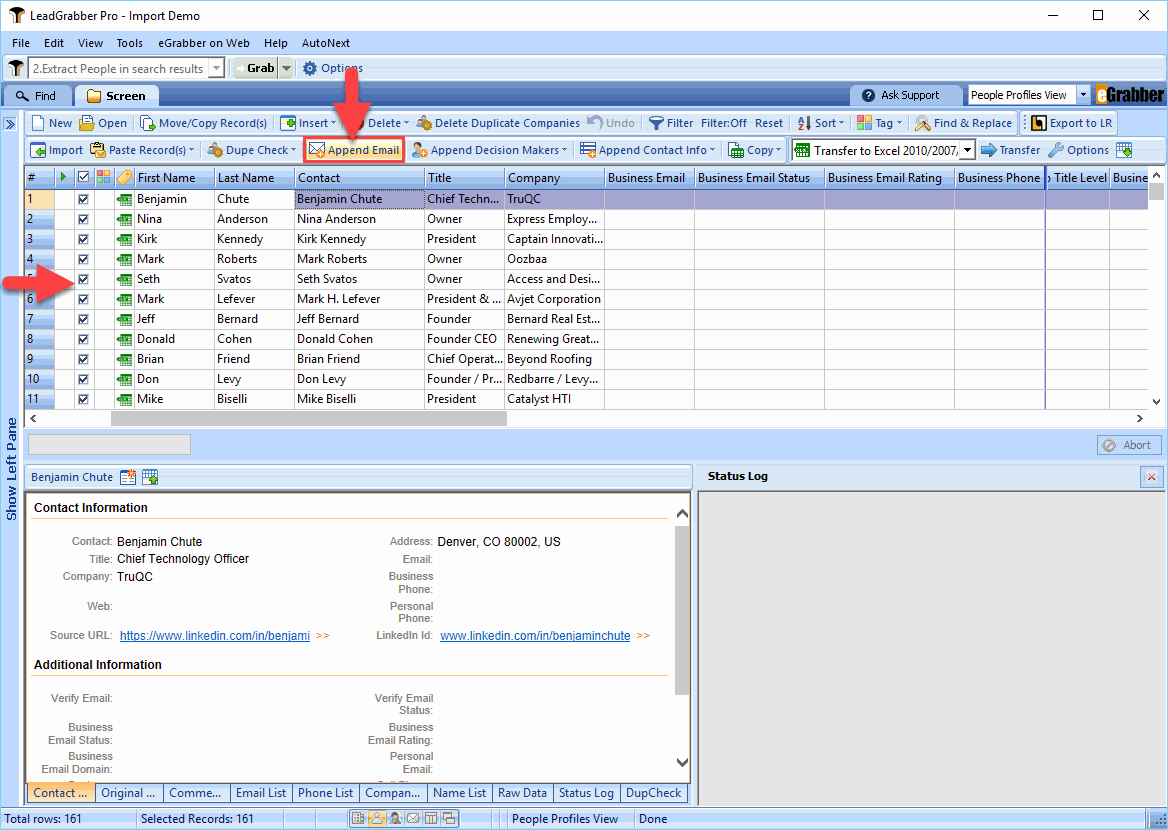Click the cascading windows icon in status bar
This screenshot has height=830, width=1168.
449,818
